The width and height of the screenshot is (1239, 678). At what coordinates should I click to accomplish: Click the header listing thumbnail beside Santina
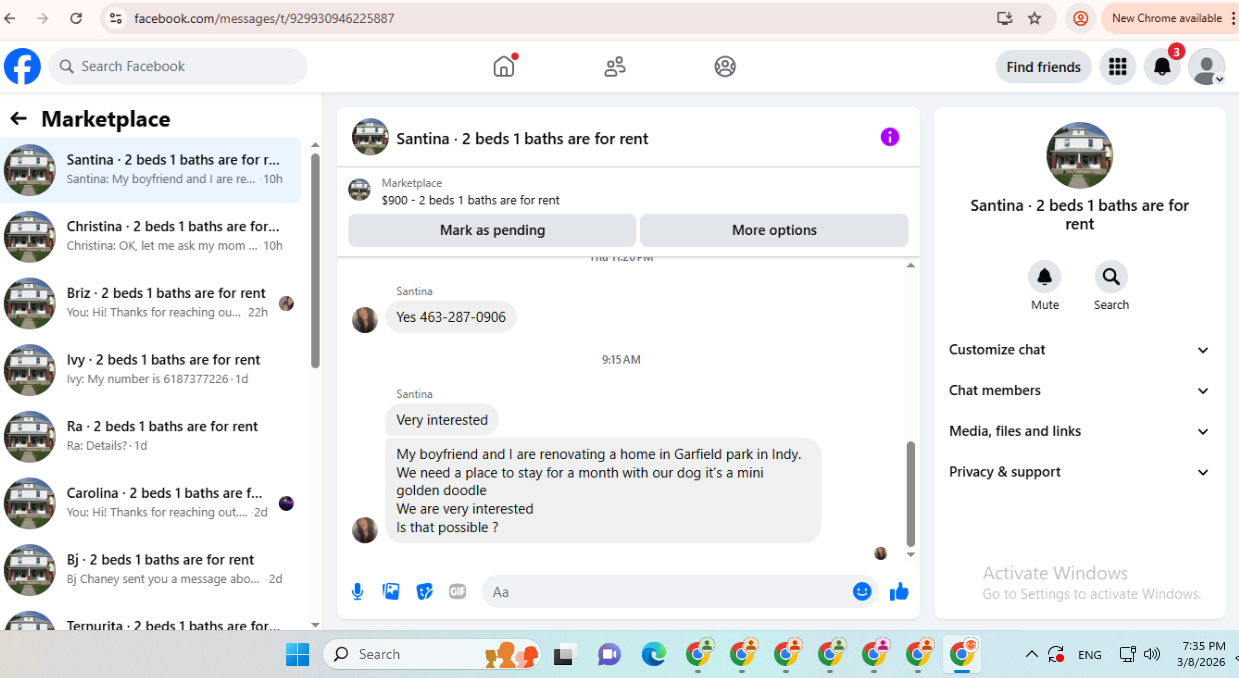[370, 137]
